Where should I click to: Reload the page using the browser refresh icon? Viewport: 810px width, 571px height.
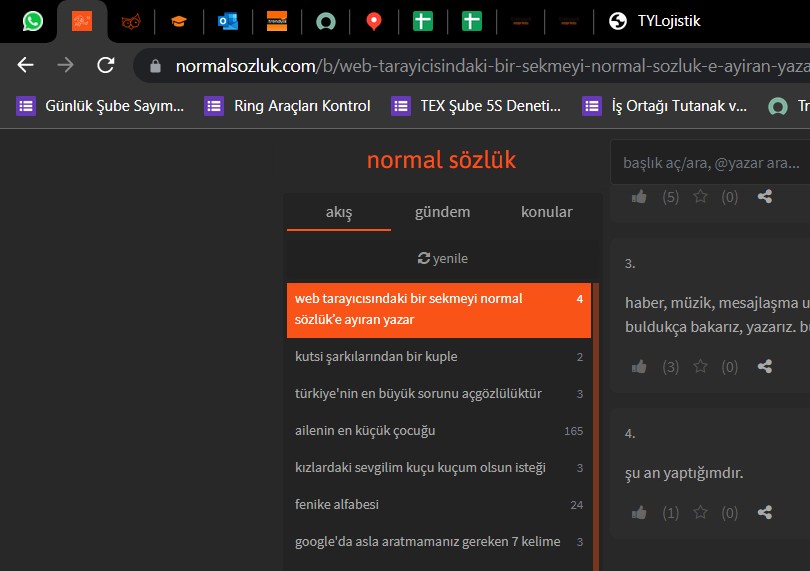[105, 66]
